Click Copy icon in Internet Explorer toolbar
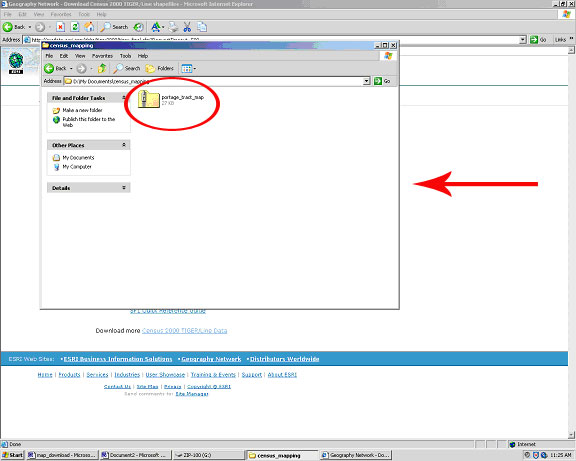This screenshot has width=576, height=461. tap(202, 27)
